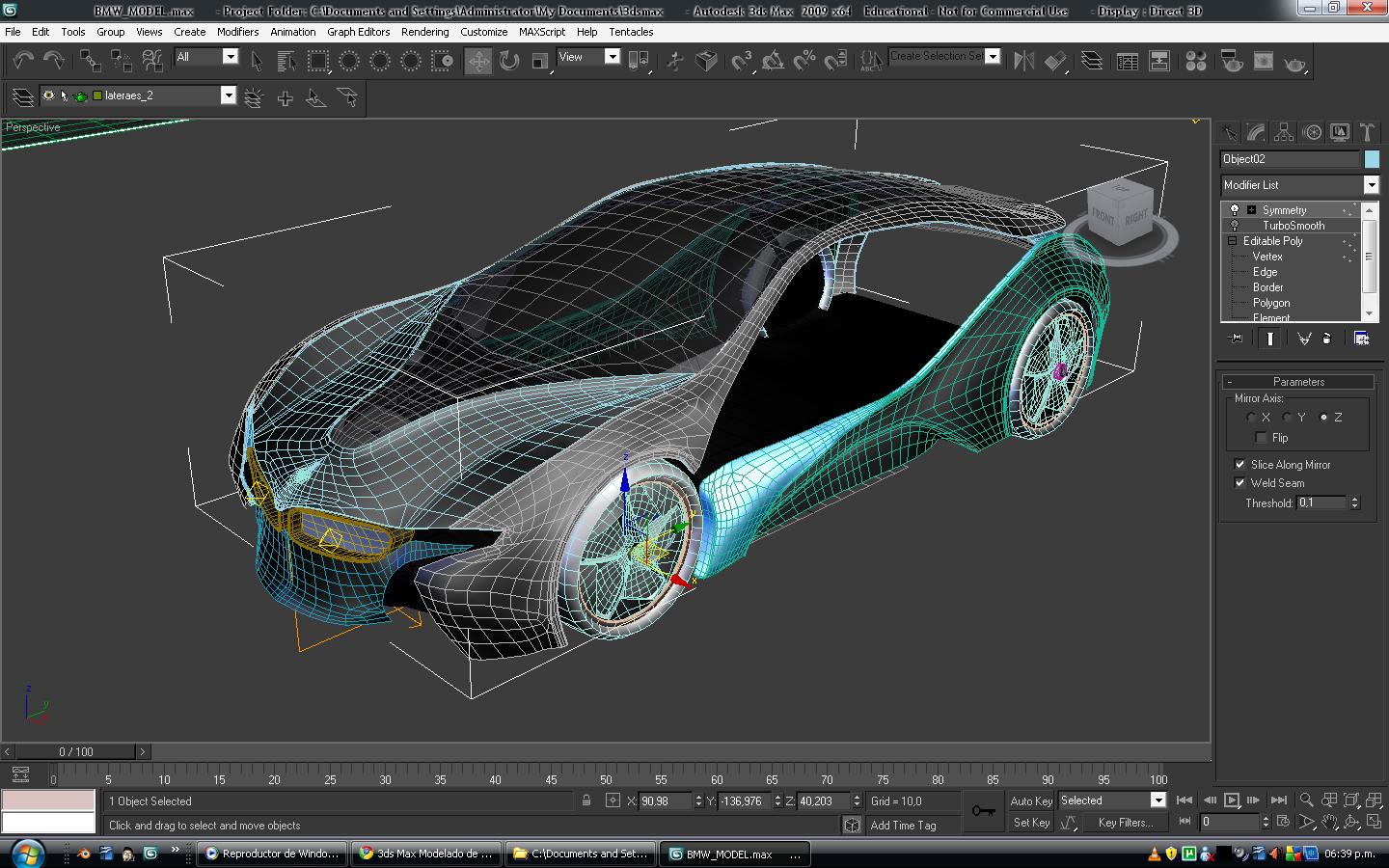Click the Redo arrow icon

point(54,61)
